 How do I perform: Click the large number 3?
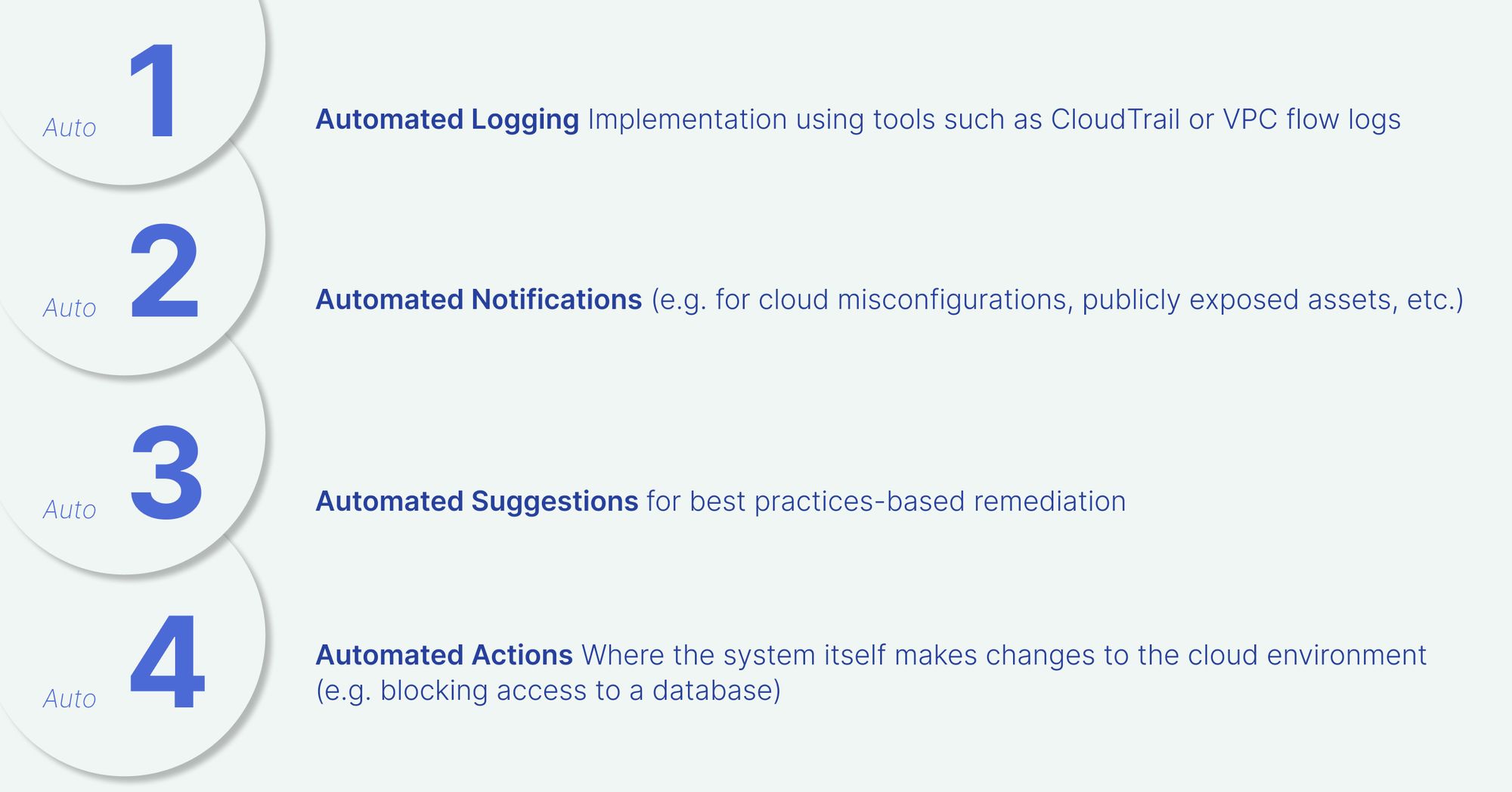166,473
